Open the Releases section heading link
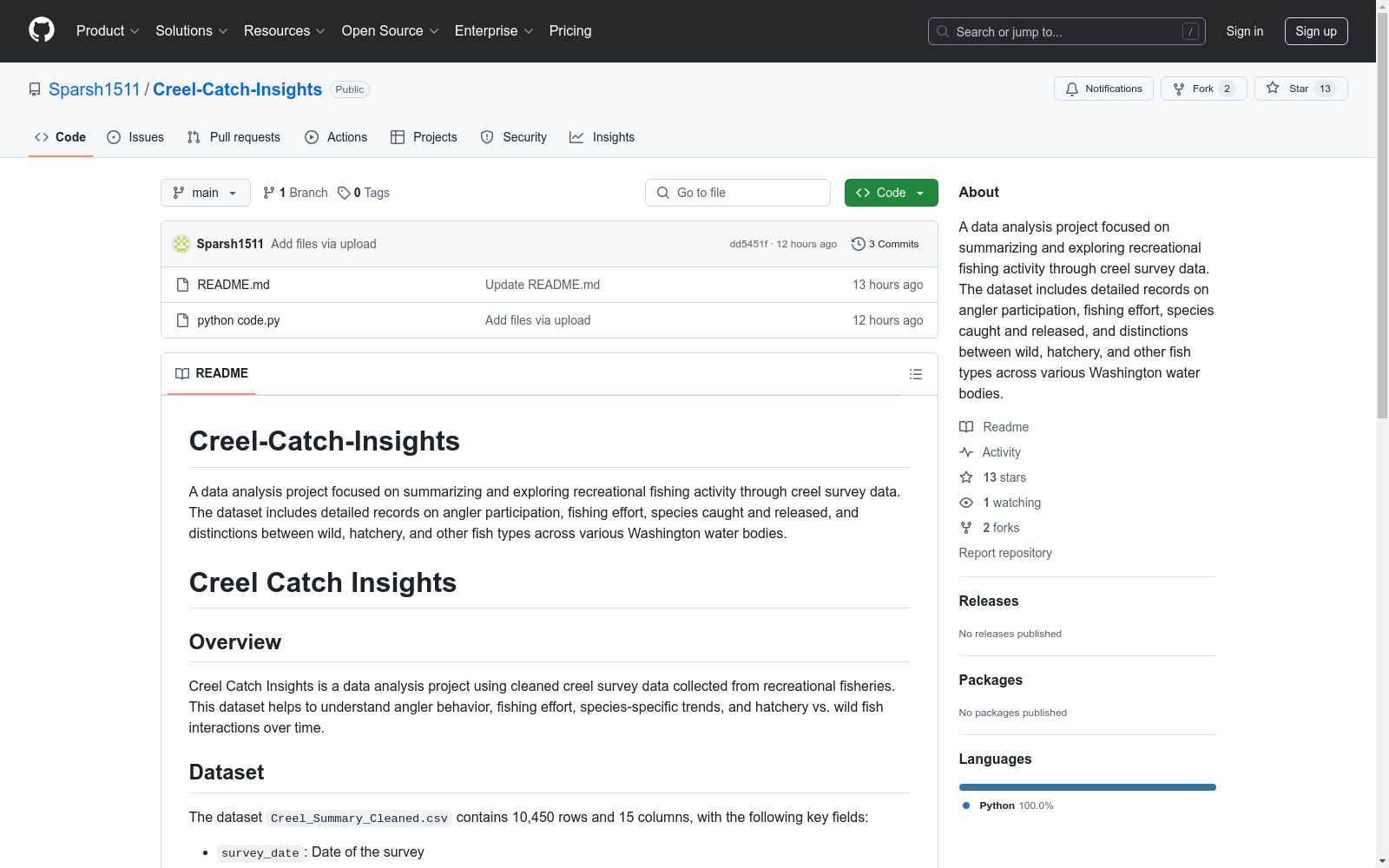 pos(989,601)
